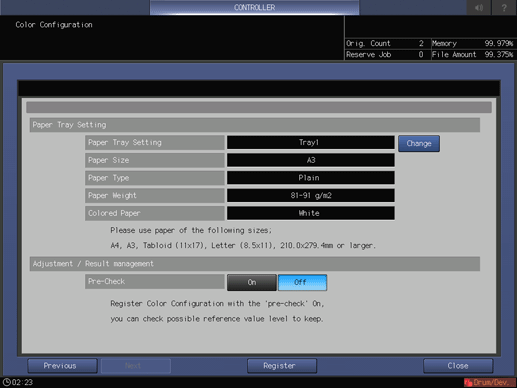The width and height of the screenshot is (517, 388).
Task: Click Register to save color configuration
Action: point(282,366)
